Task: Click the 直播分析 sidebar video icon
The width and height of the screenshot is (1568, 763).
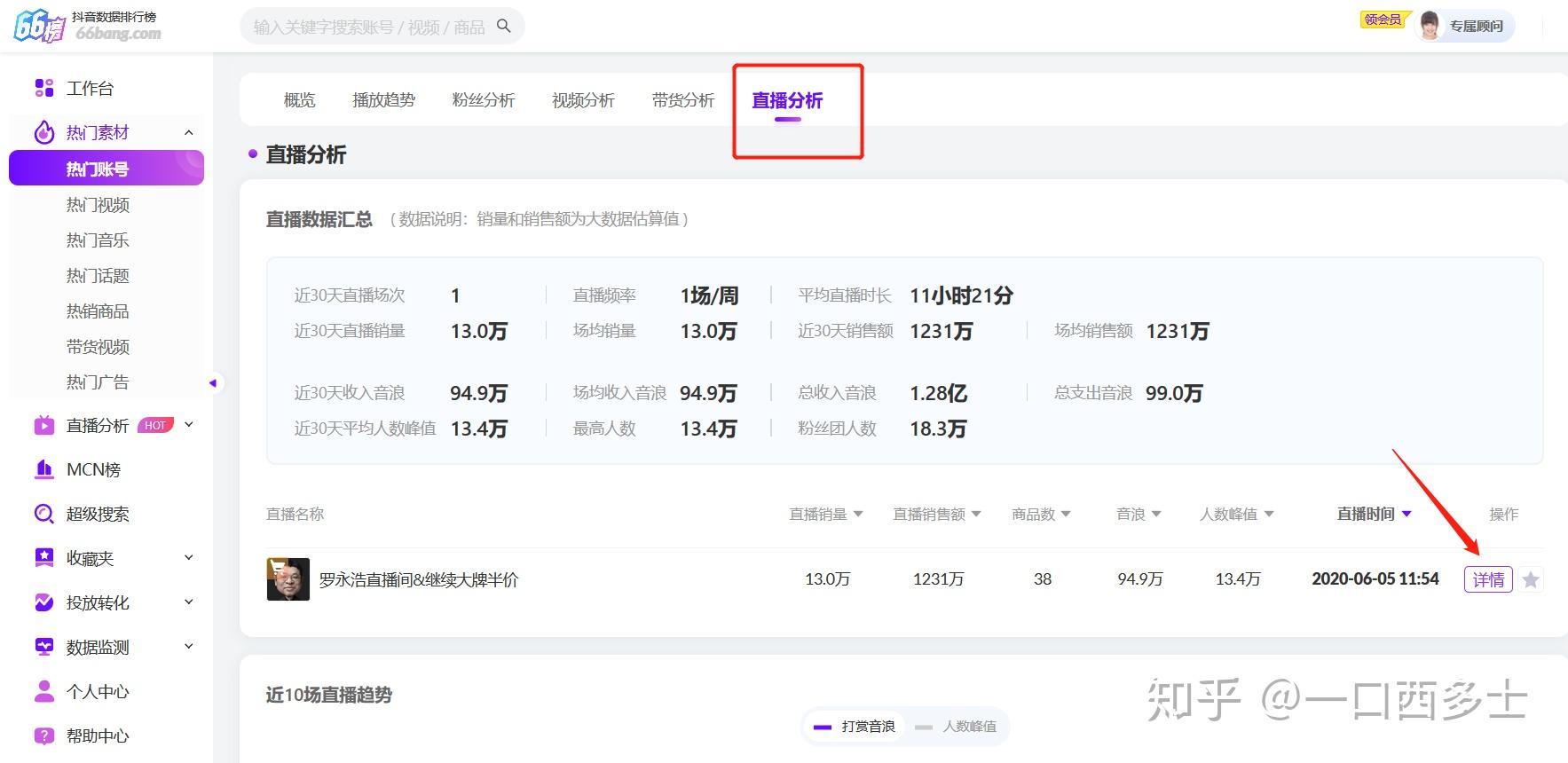Action: point(44,426)
